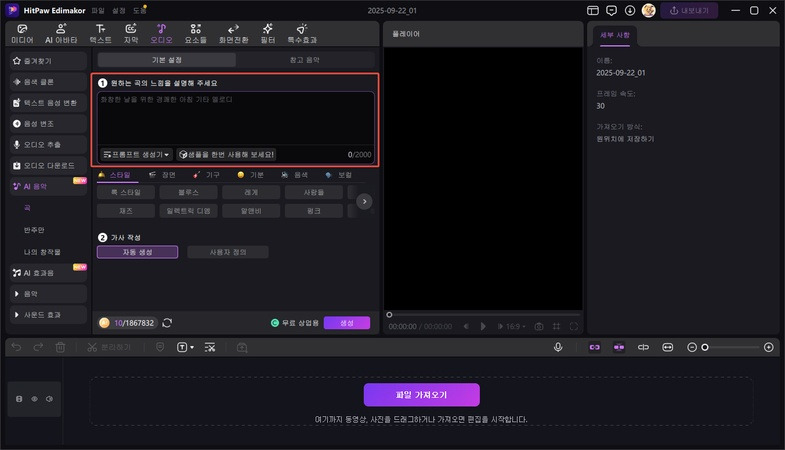This screenshot has width=785, height=450.
Task: Select 사용자 정의 custom lyrics option
Action: [228, 252]
